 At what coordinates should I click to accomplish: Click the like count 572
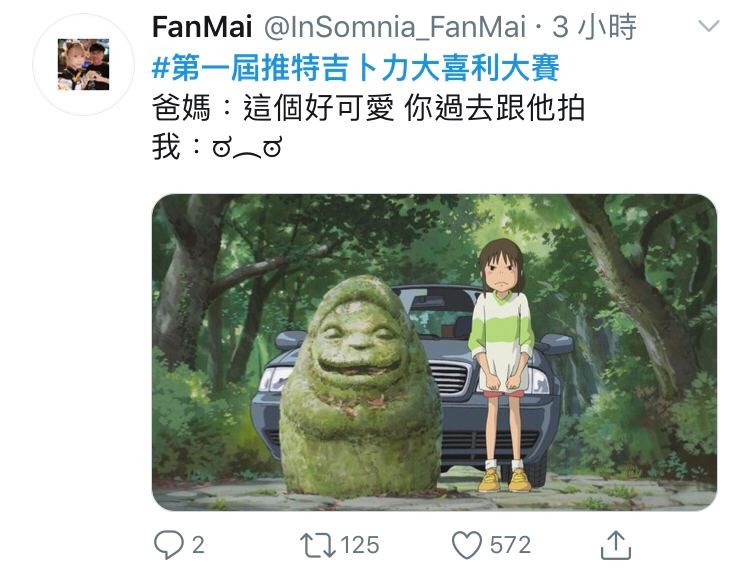pyautogui.click(x=510, y=545)
